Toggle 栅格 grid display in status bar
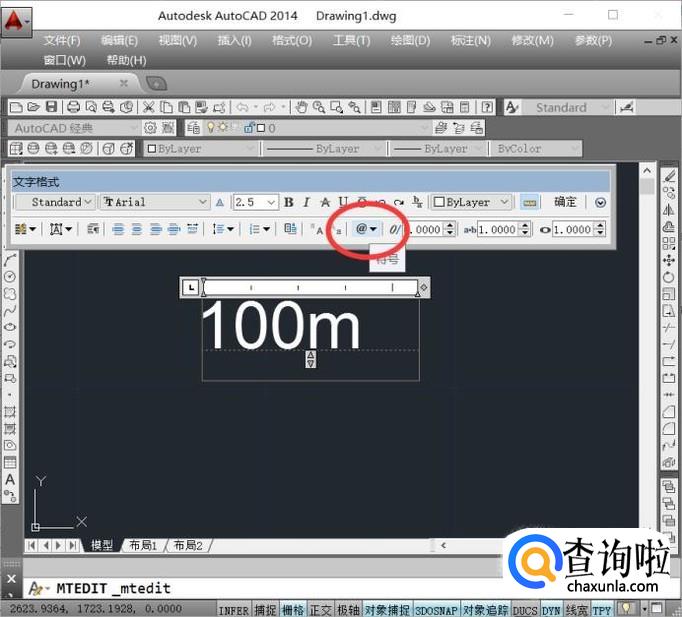Screen dimensions: 682x617 (x=293, y=609)
